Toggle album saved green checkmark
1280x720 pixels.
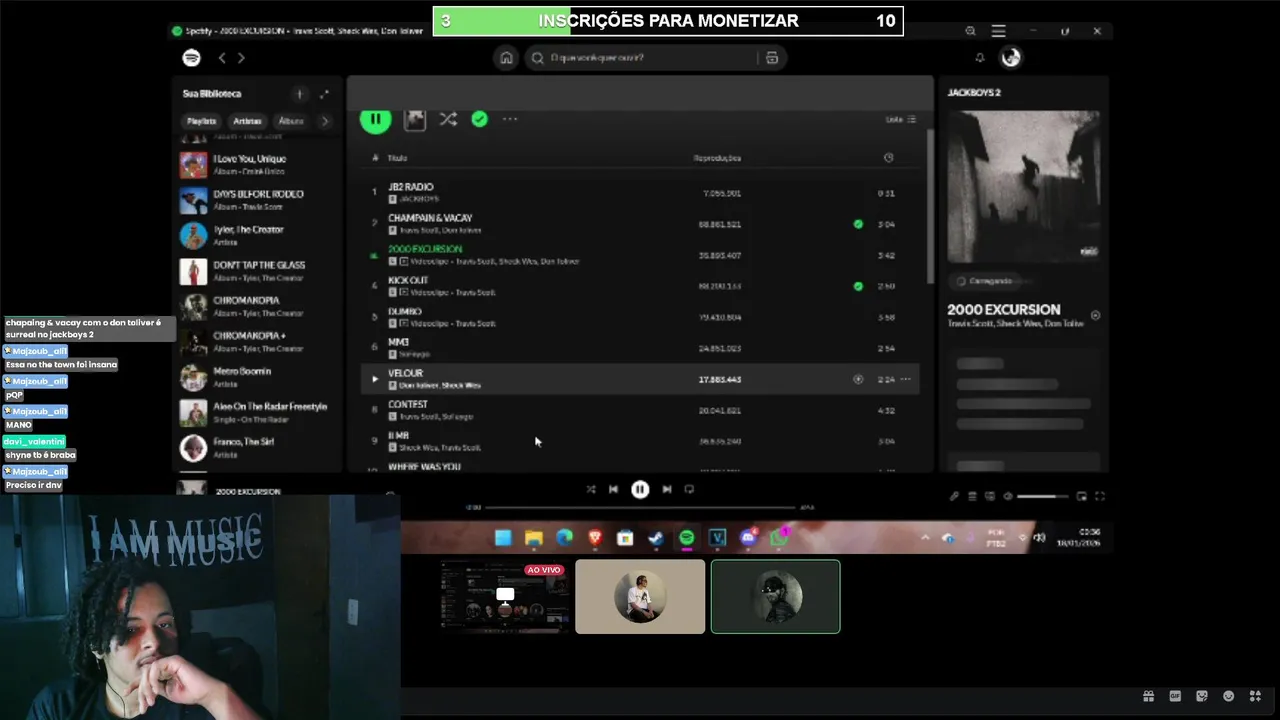(480, 119)
